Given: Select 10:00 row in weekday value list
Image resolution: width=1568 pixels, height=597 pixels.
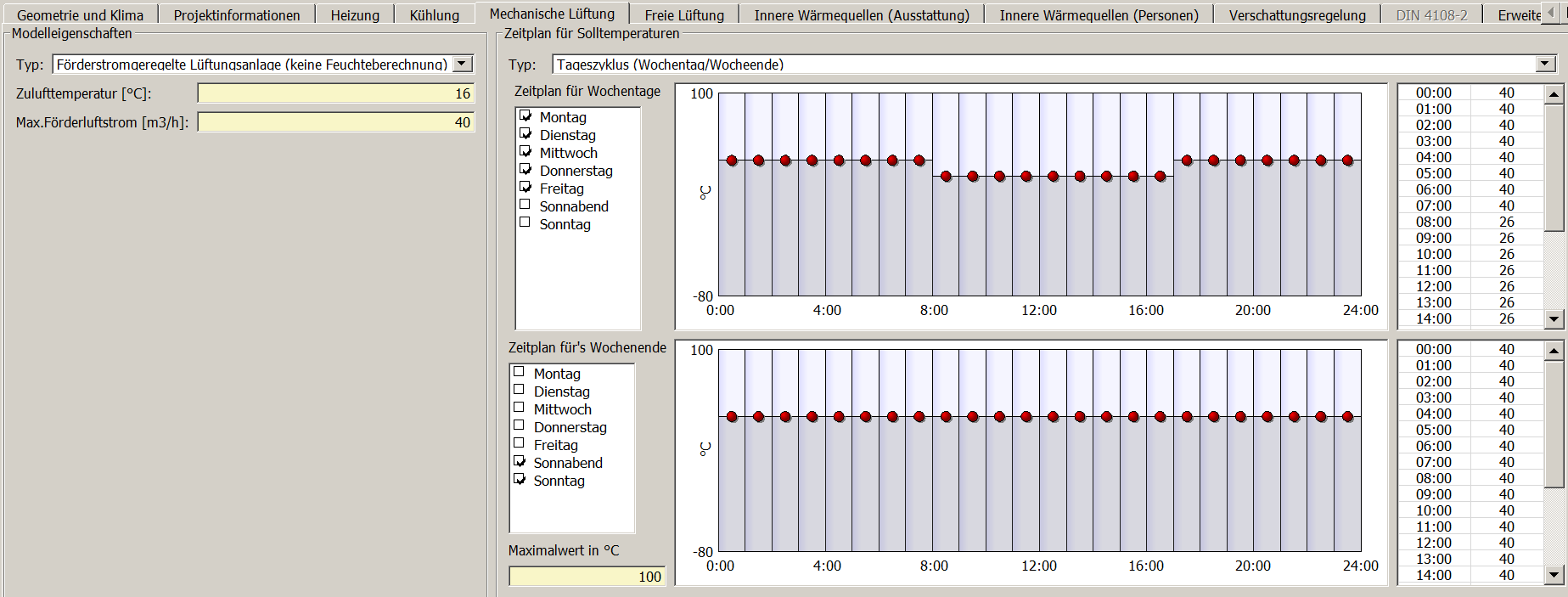Looking at the screenshot, I should [1470, 254].
